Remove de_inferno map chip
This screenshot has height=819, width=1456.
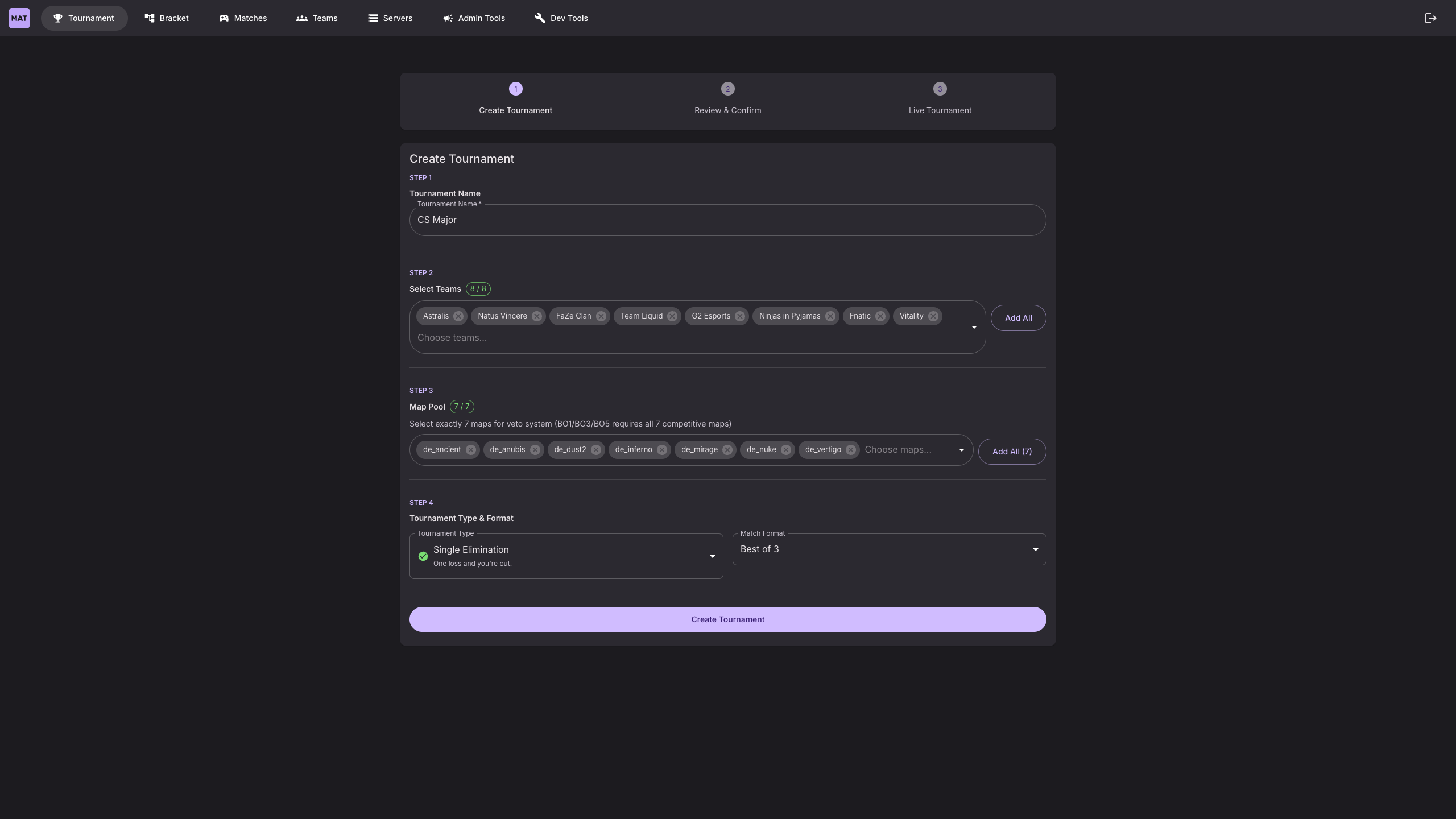tap(662, 450)
